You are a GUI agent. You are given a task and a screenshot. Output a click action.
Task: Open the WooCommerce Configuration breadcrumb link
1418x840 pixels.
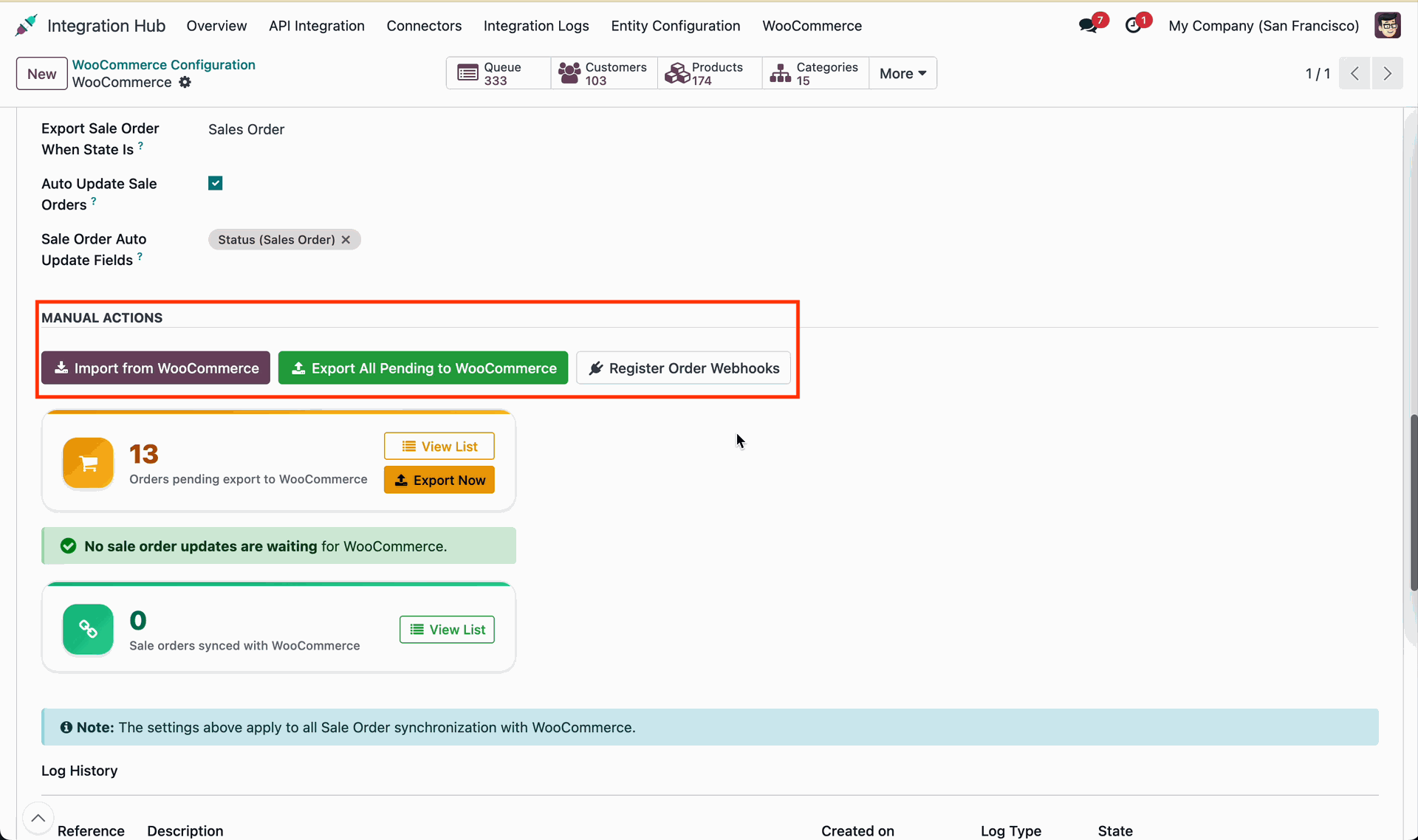164,64
